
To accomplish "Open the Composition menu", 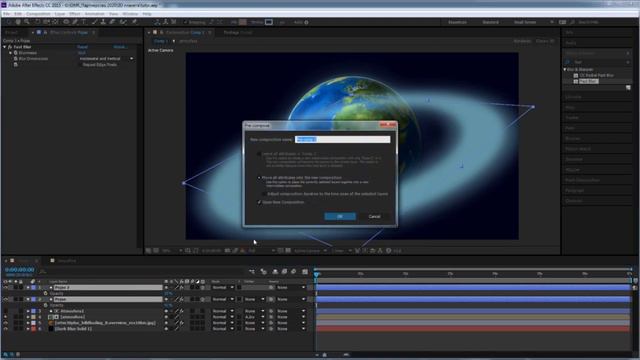I will [38, 14].
